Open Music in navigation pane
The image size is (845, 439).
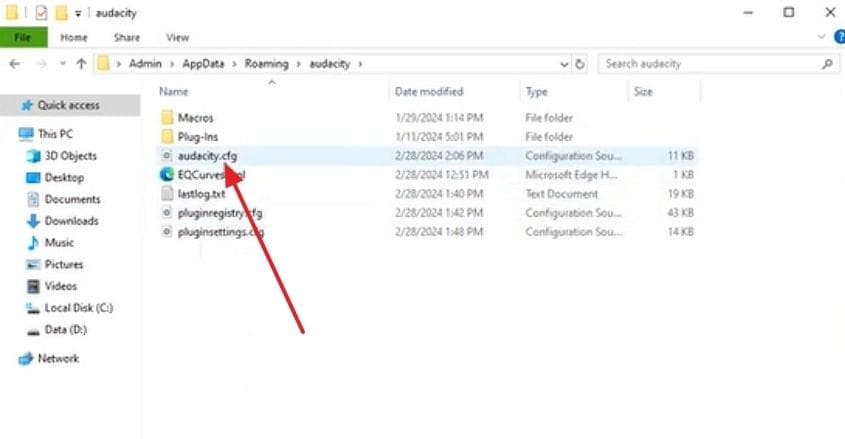click(x=59, y=242)
